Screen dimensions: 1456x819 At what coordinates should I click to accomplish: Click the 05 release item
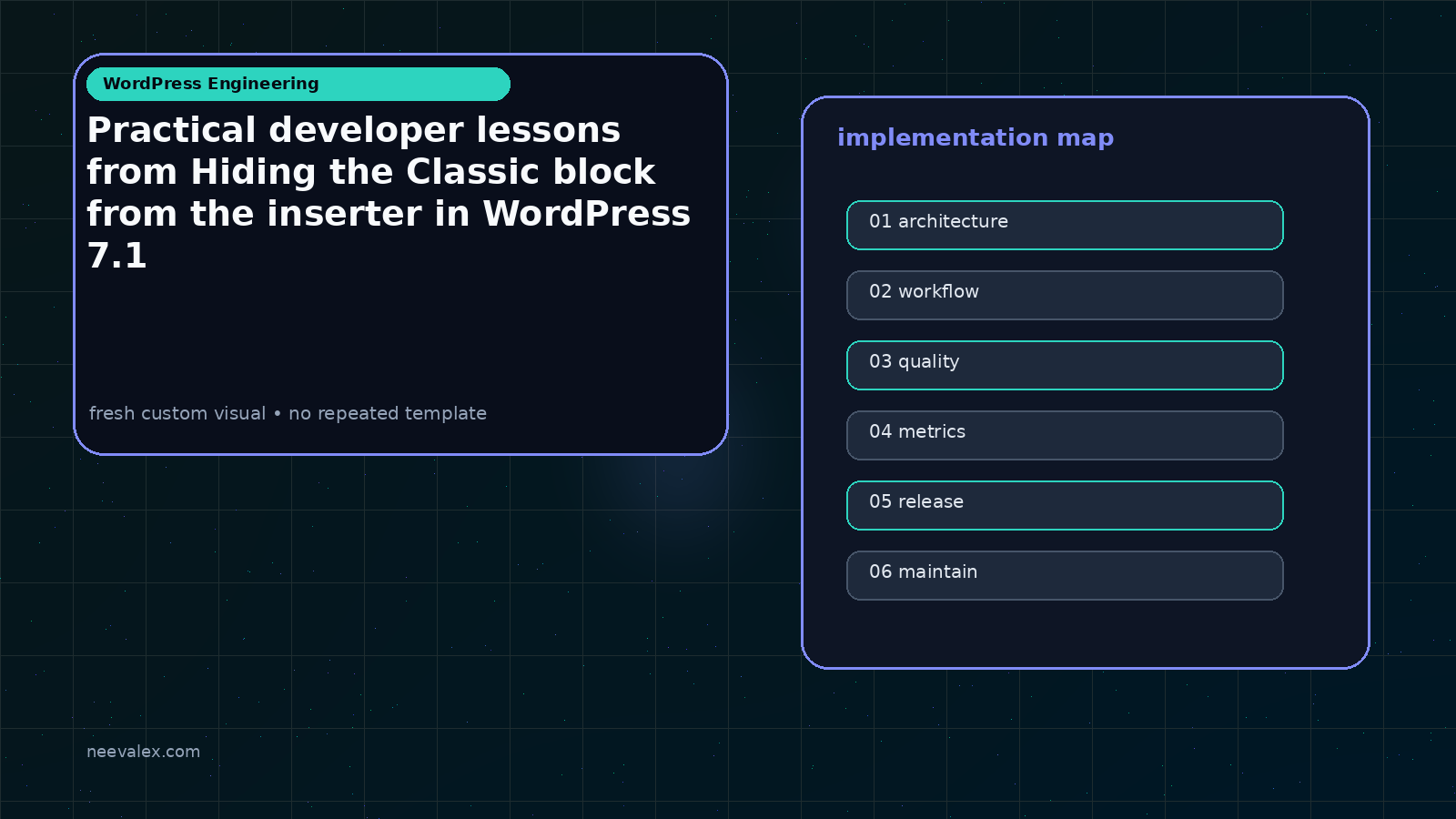tap(1065, 505)
